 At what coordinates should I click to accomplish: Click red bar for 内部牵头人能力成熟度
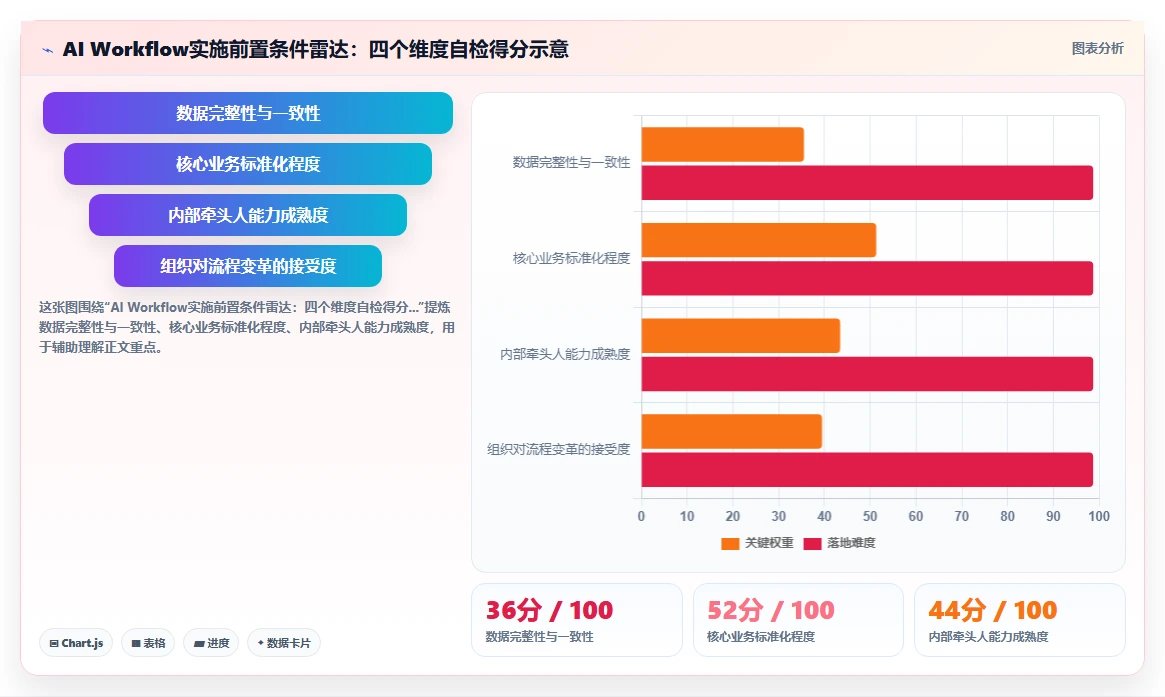click(x=867, y=374)
